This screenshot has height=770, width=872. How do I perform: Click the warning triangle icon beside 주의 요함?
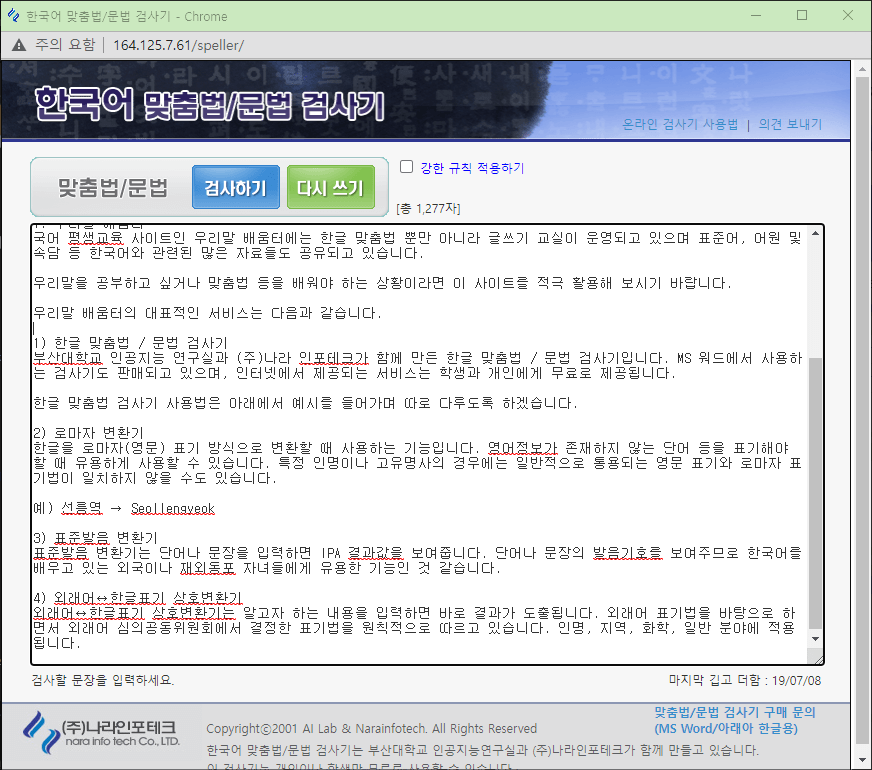tap(16, 44)
